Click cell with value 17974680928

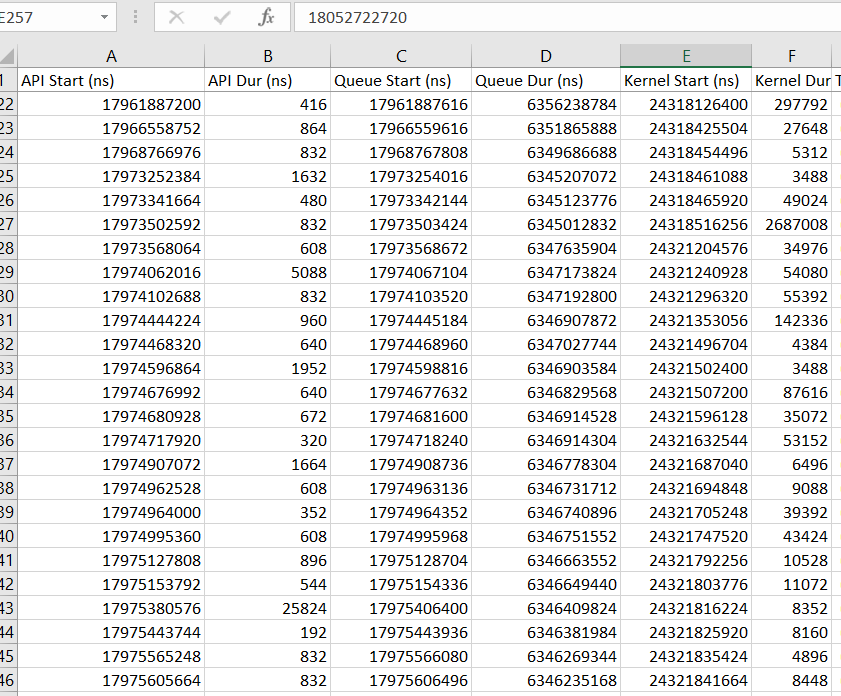point(111,417)
